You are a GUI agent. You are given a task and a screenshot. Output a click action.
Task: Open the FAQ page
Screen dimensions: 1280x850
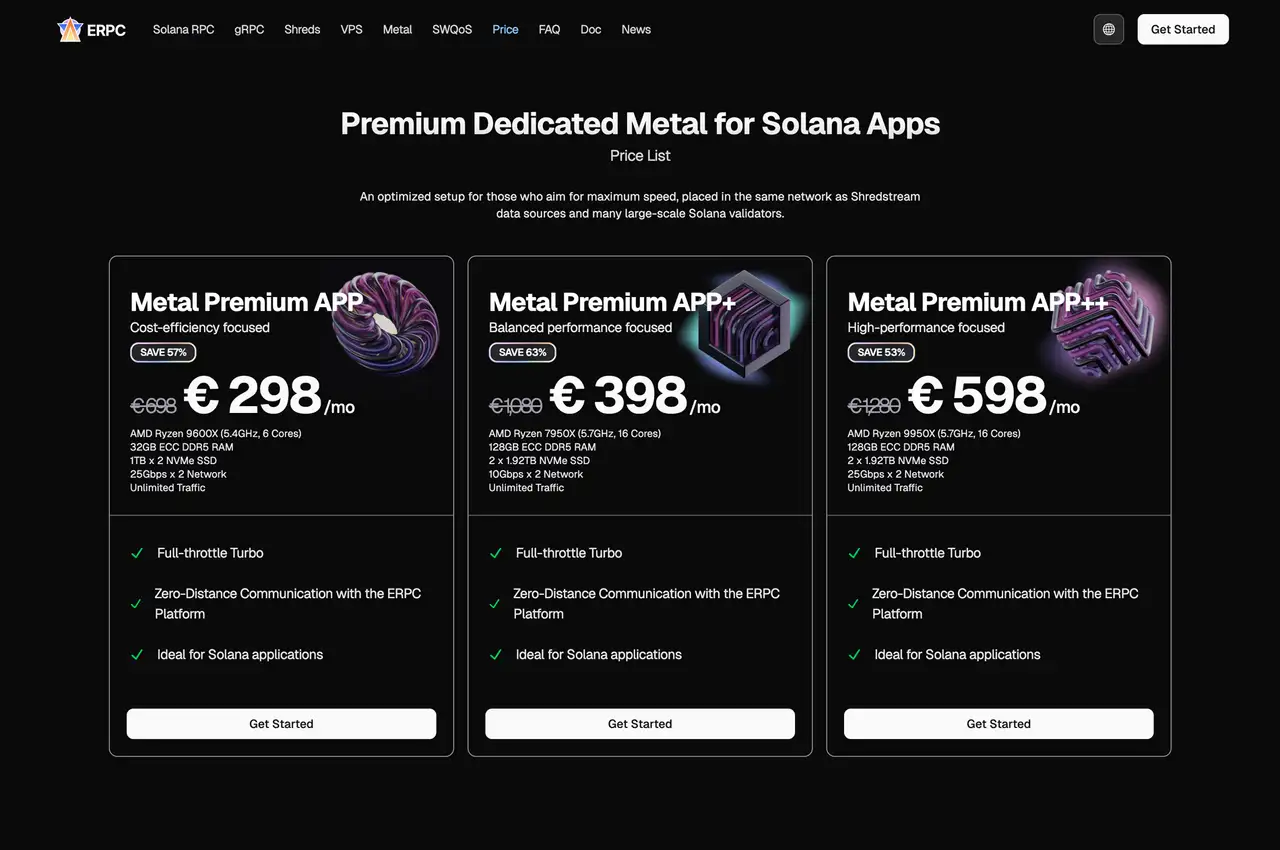(x=549, y=29)
